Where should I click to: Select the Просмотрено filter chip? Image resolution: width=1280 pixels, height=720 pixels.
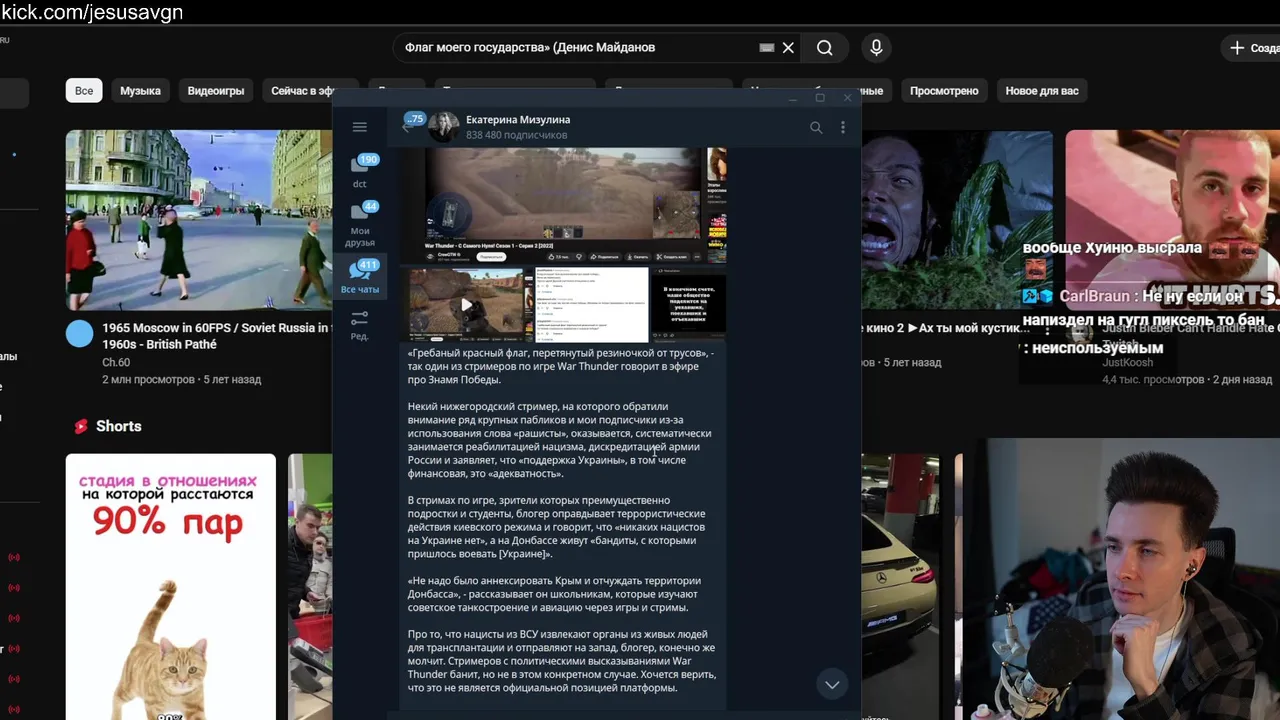[944, 91]
